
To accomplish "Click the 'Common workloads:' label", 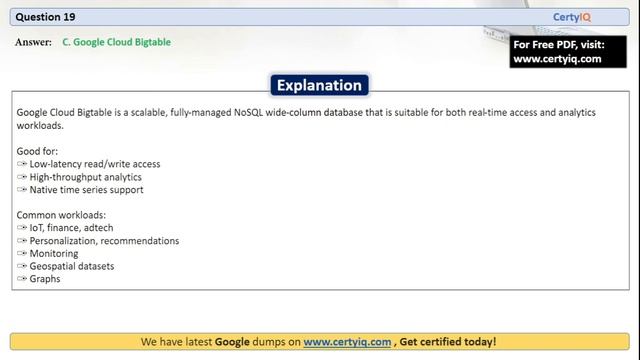I will pyautogui.click(x=61, y=215).
